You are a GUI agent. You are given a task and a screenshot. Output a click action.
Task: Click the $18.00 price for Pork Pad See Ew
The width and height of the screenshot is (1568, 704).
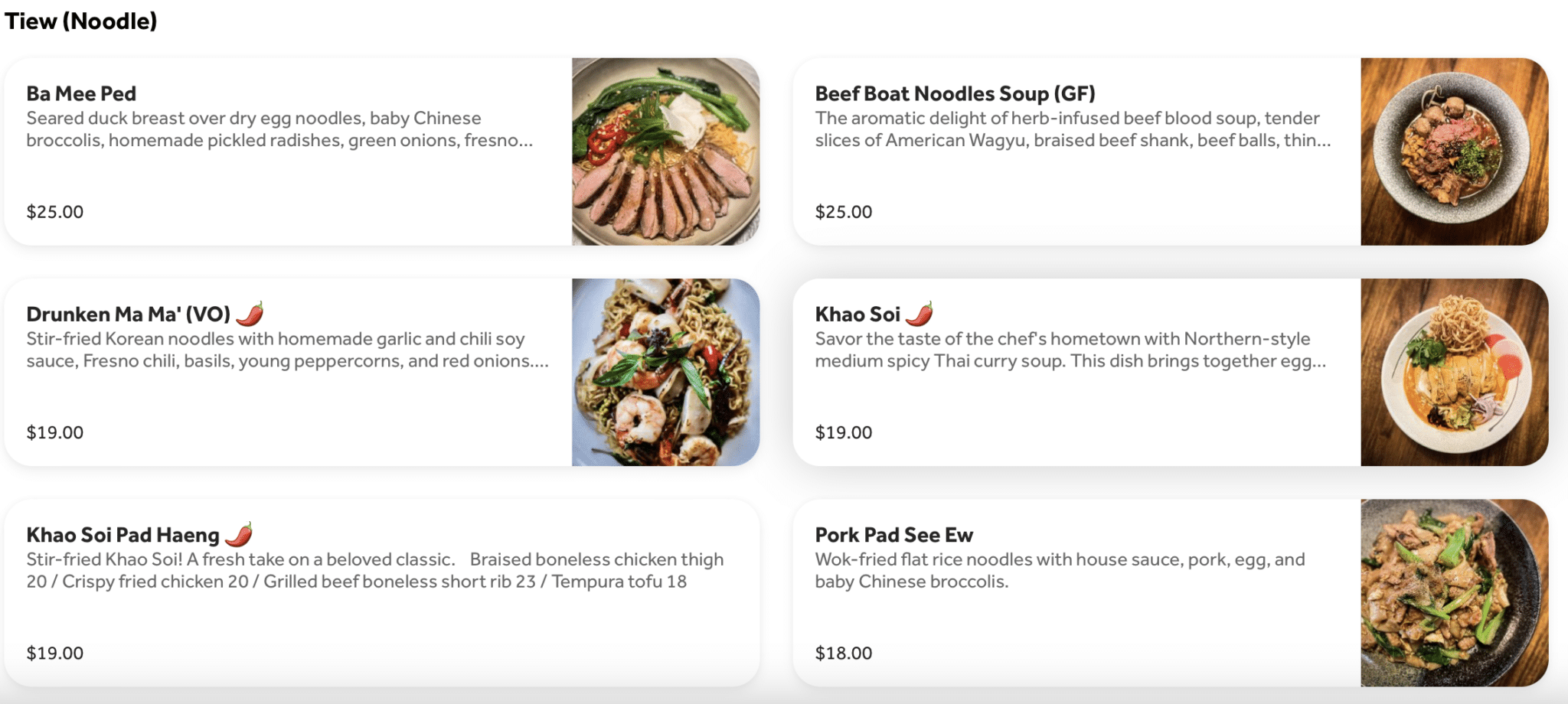pyautogui.click(x=843, y=653)
